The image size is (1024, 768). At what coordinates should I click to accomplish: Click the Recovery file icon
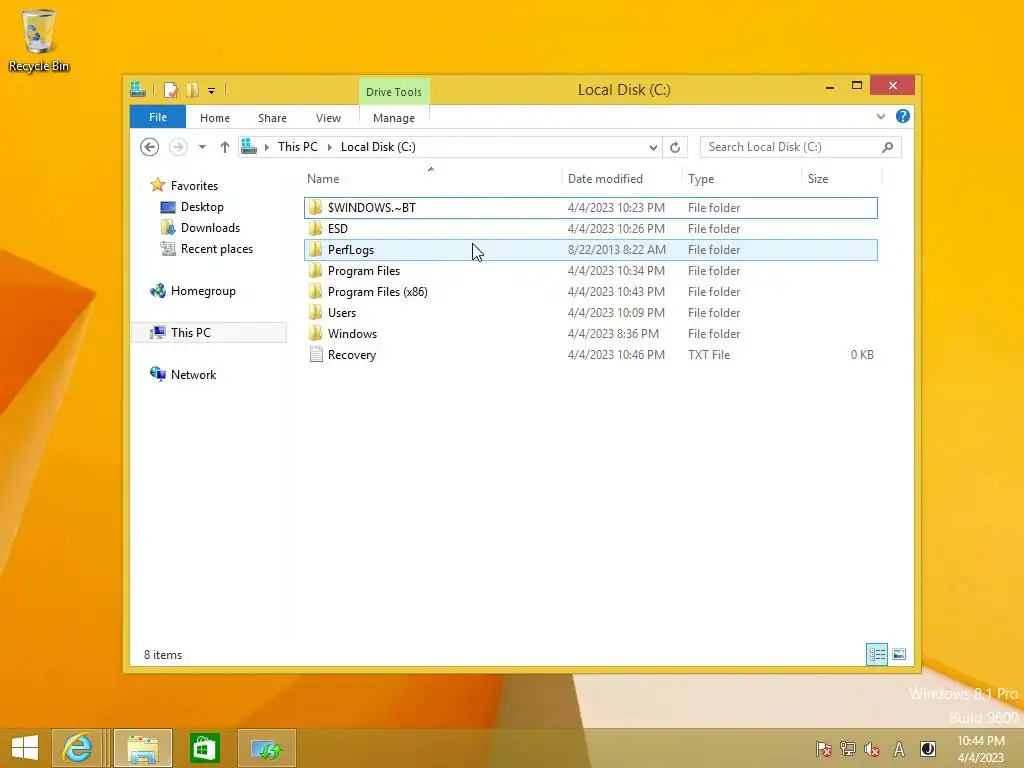316,355
